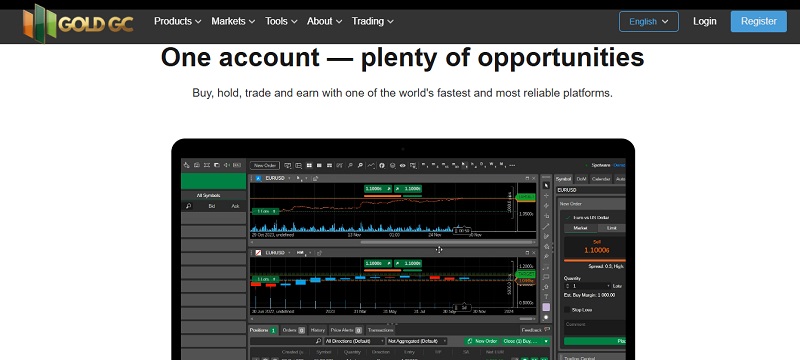The image size is (800, 360).
Task: Toggle the eye visibility icon in platform toolbar
Action: (x=403, y=165)
